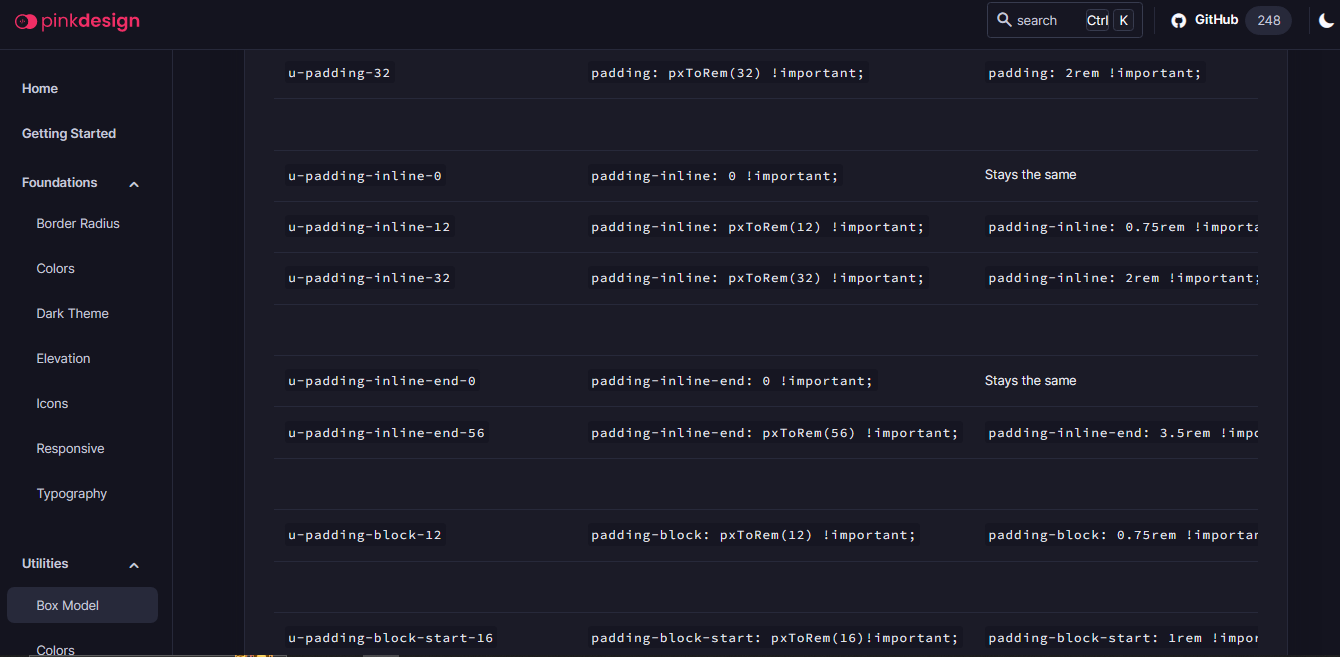Open Elevation page

(x=63, y=359)
